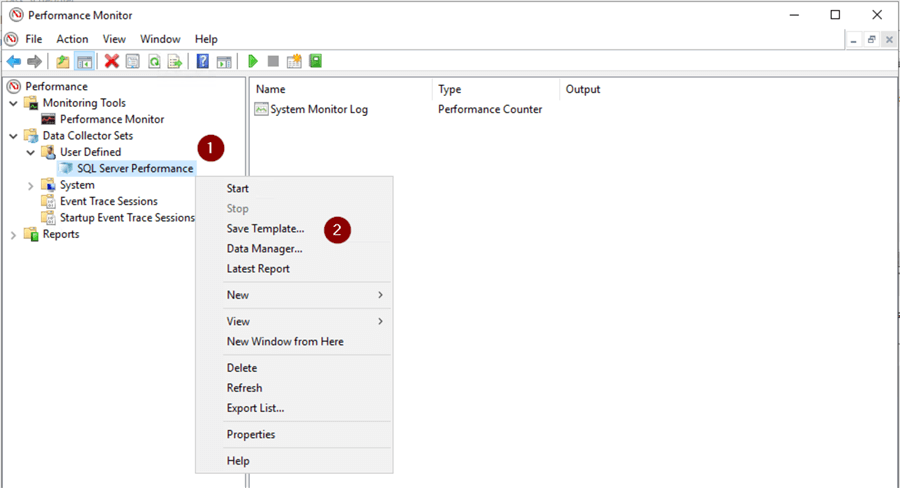Click the Performance Counter type cell

click(490, 109)
